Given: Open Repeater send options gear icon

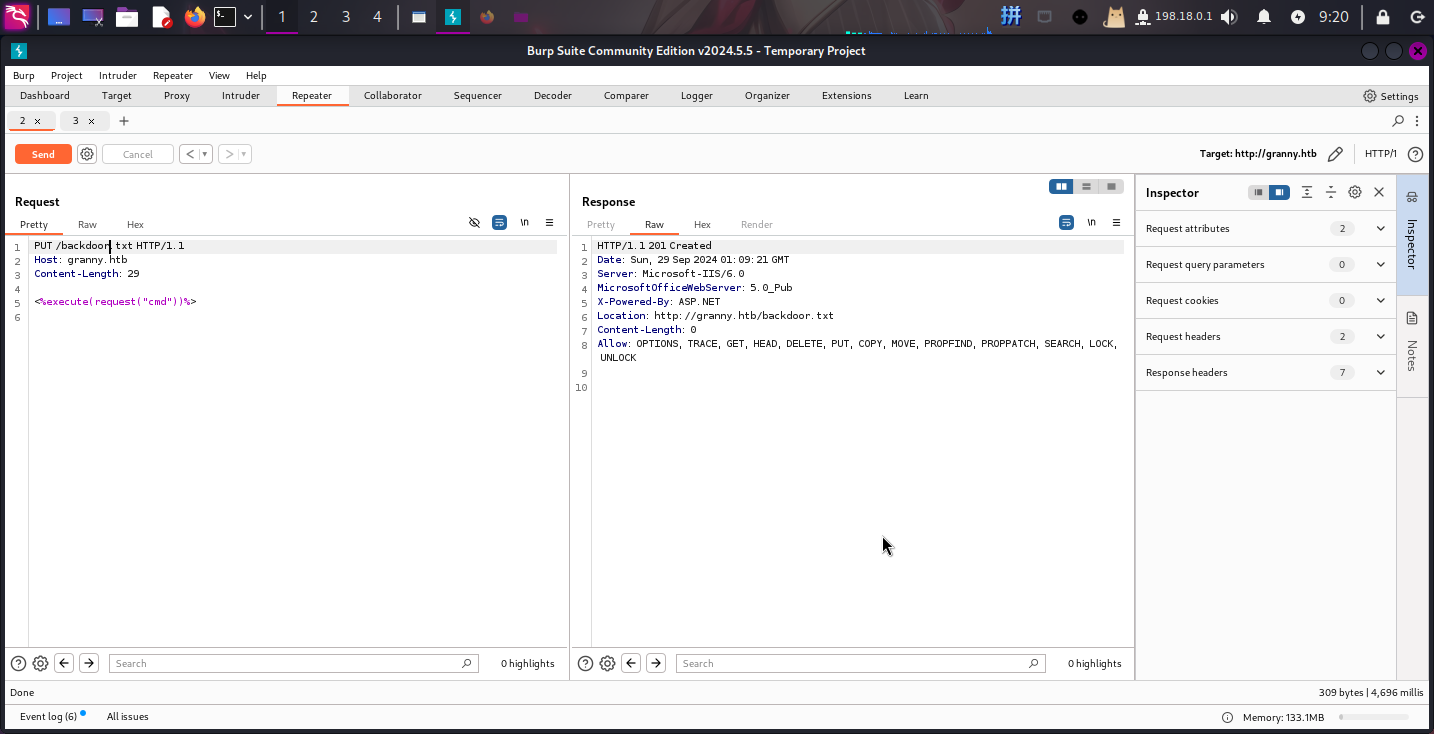Looking at the screenshot, I should tap(87, 154).
